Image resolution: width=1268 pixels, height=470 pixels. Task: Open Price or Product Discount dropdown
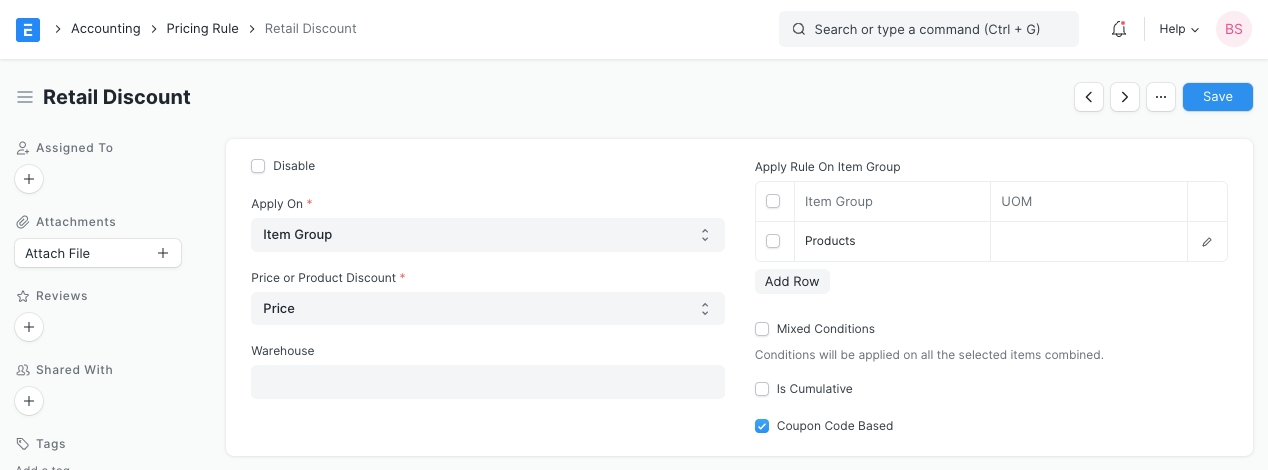tap(487, 309)
